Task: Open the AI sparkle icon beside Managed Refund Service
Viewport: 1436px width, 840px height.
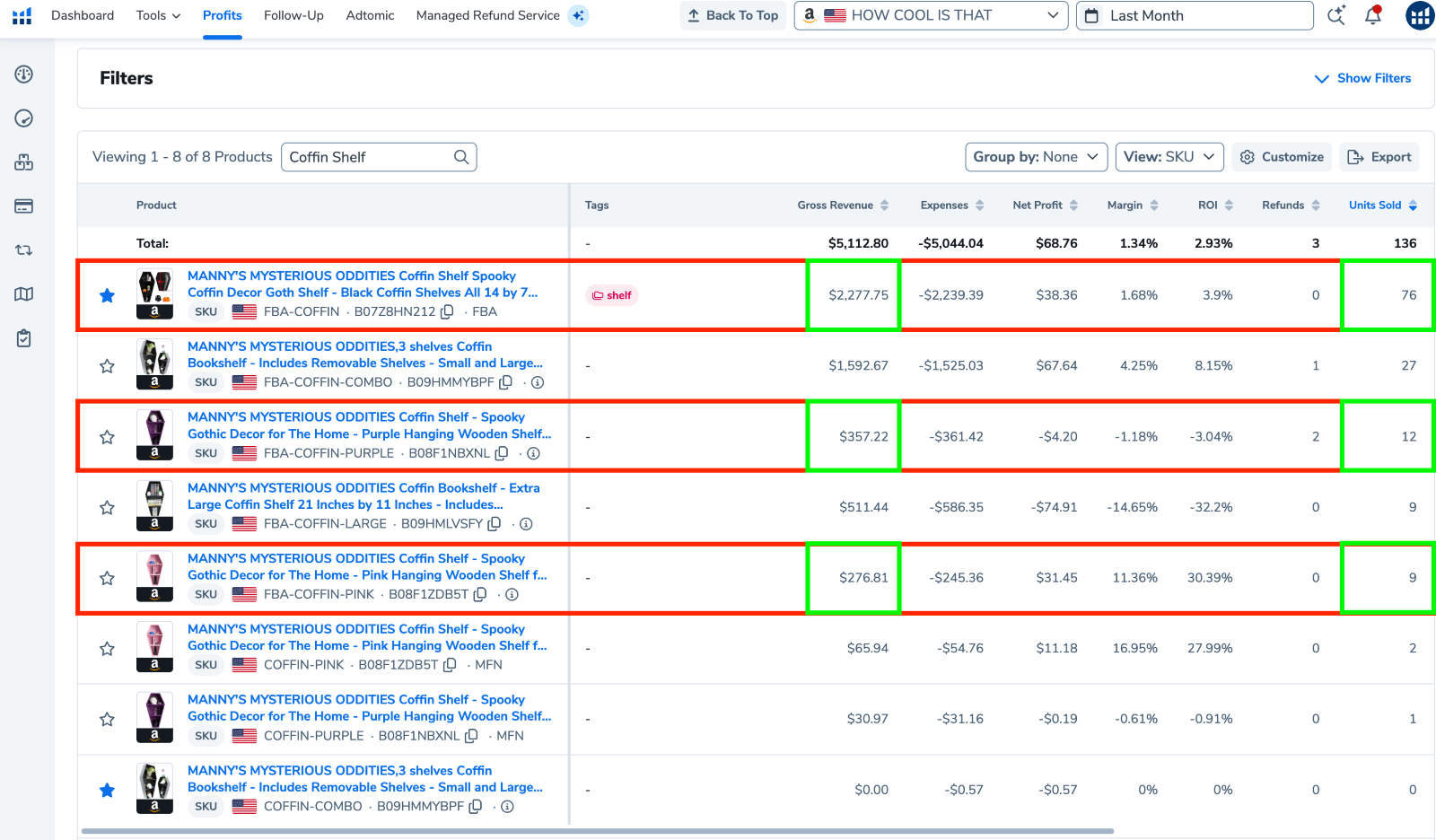Action: [579, 15]
